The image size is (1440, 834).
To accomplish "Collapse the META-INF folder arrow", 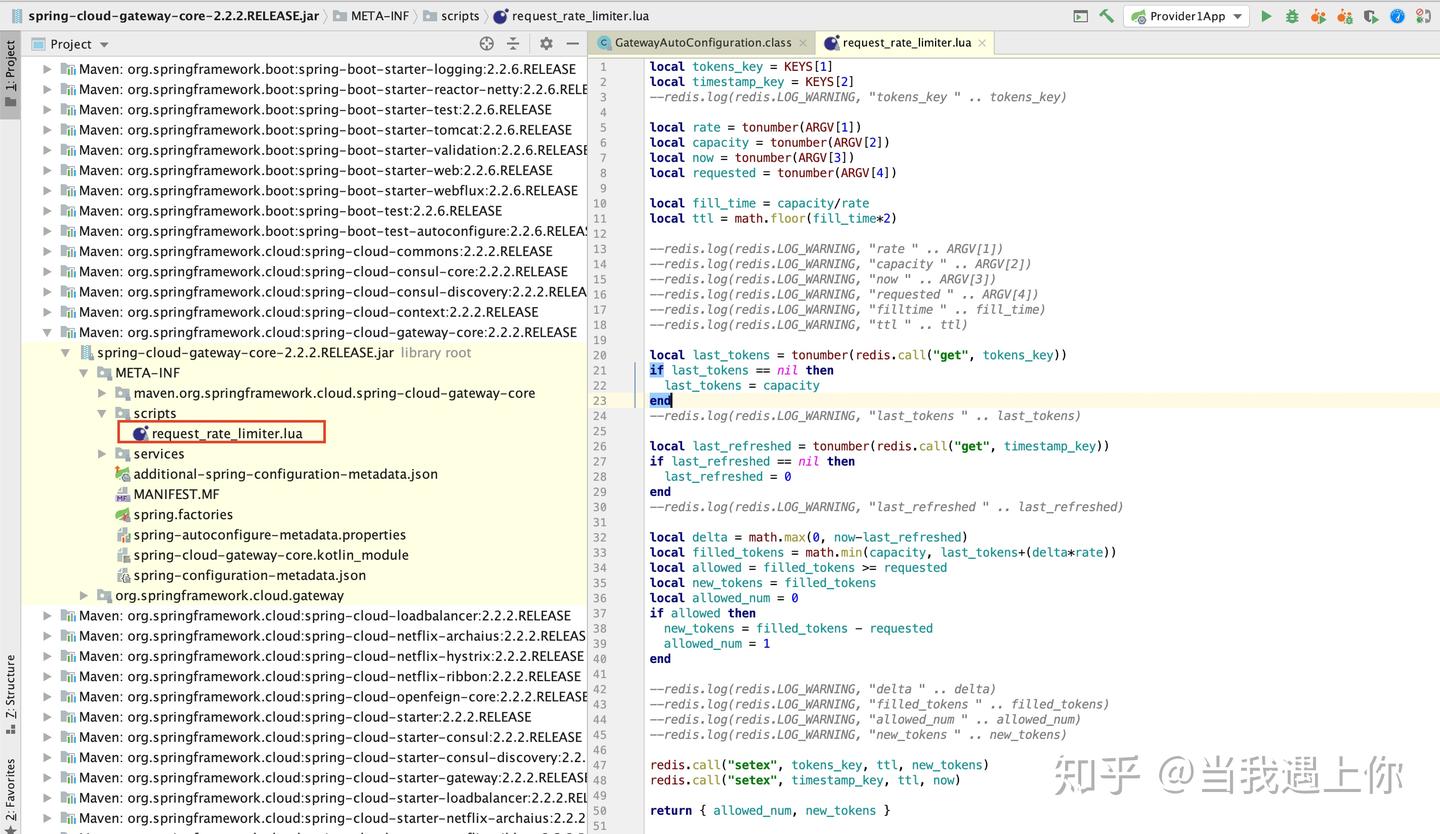I will click(x=84, y=373).
